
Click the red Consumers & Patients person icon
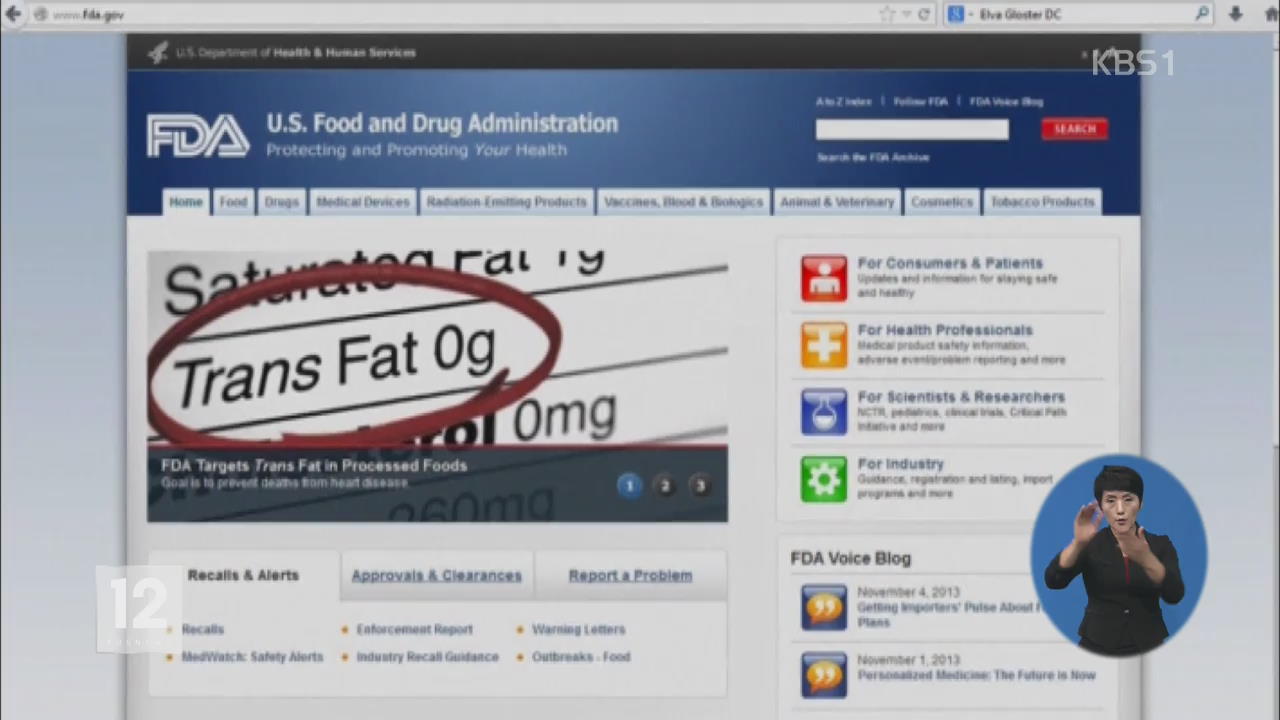click(x=824, y=278)
